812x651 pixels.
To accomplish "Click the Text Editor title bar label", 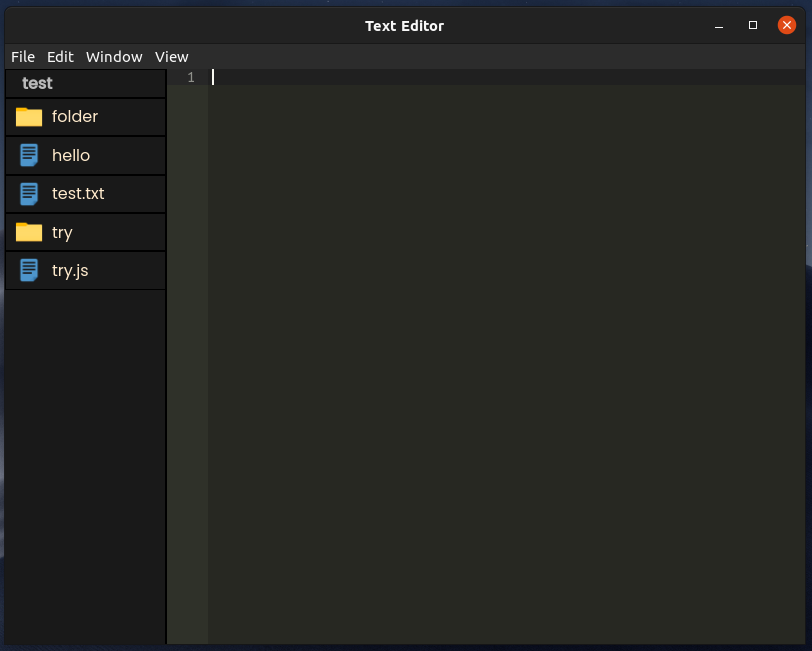I will 404,25.
